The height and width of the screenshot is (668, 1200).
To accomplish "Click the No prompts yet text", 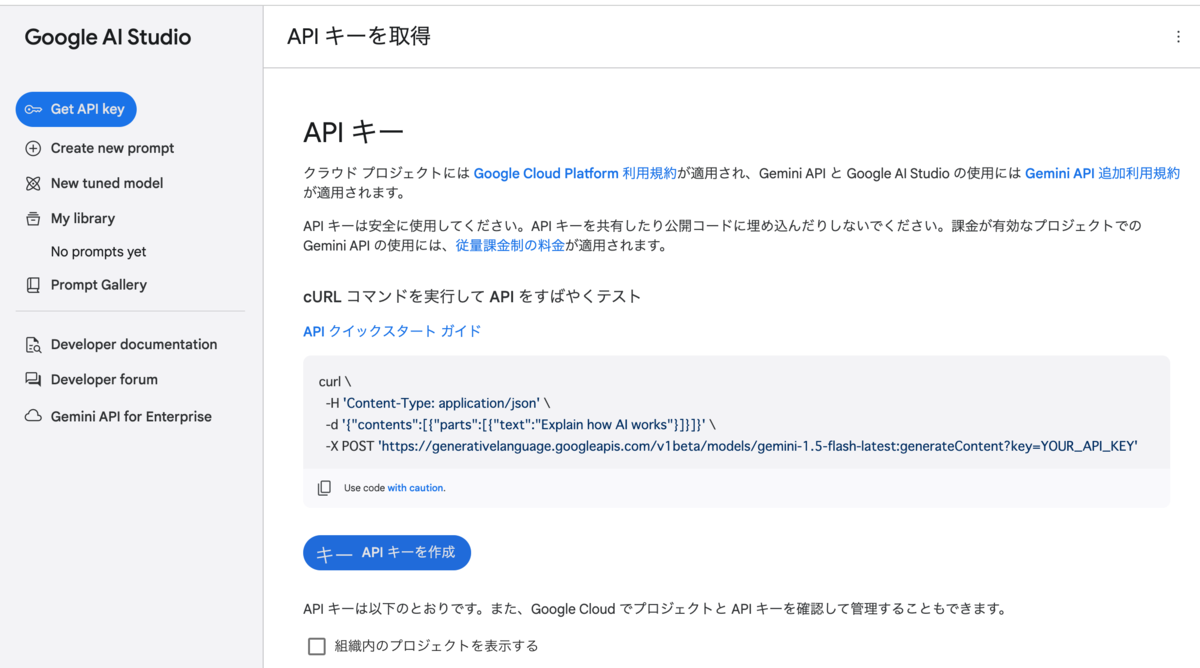I will pos(98,252).
